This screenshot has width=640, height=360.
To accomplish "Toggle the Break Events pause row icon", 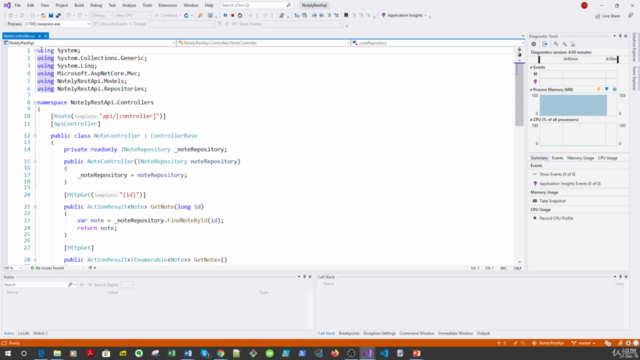I will (x=535, y=74).
